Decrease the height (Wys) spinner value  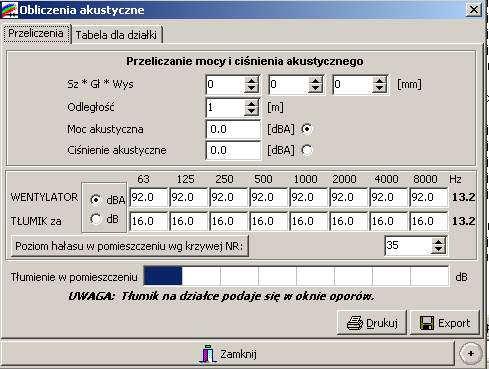click(379, 89)
